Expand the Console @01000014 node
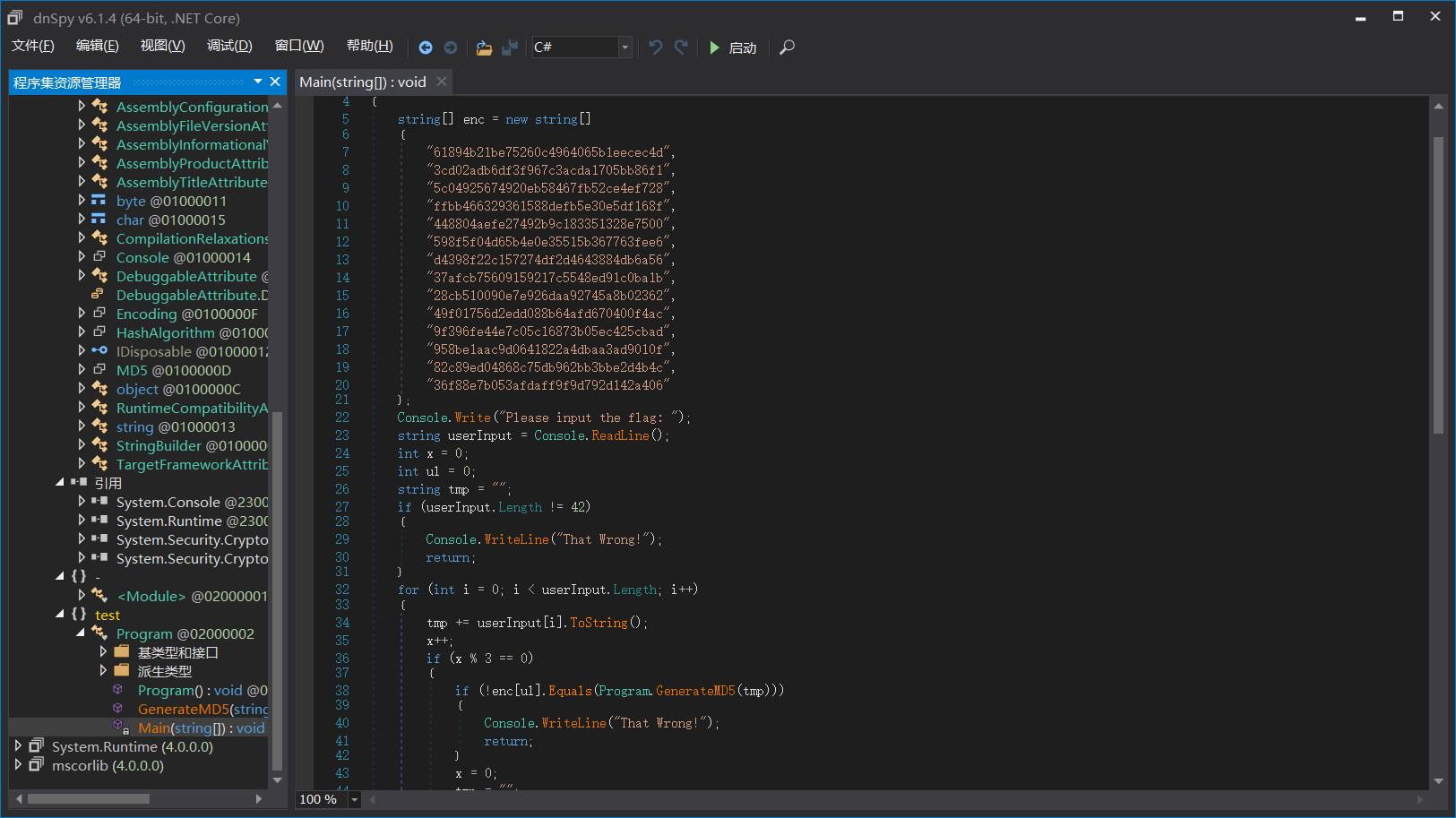Viewport: 1456px width, 818px height. (82, 256)
